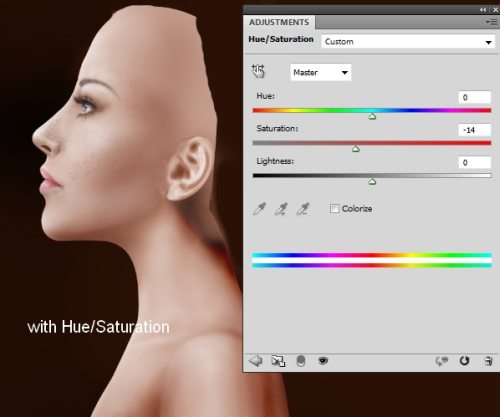Delete this adjustment layer with the trash icon

[x=488, y=361]
